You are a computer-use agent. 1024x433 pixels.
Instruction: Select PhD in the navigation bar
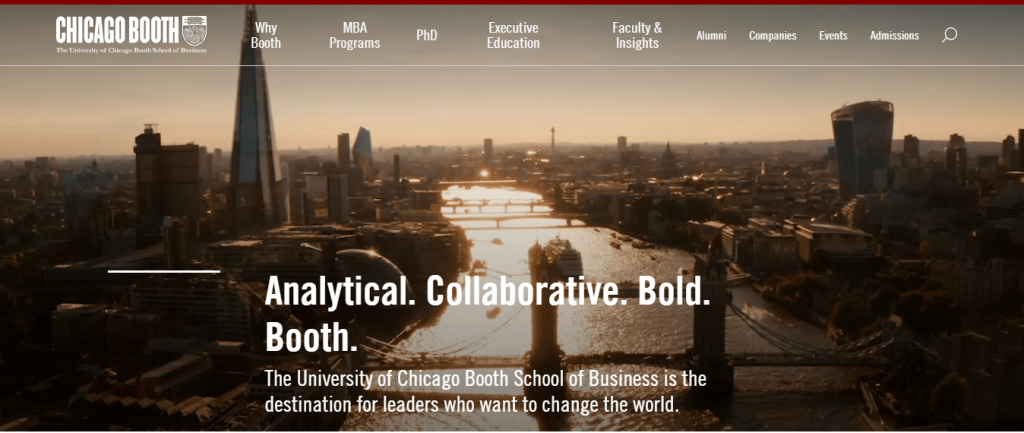426,35
